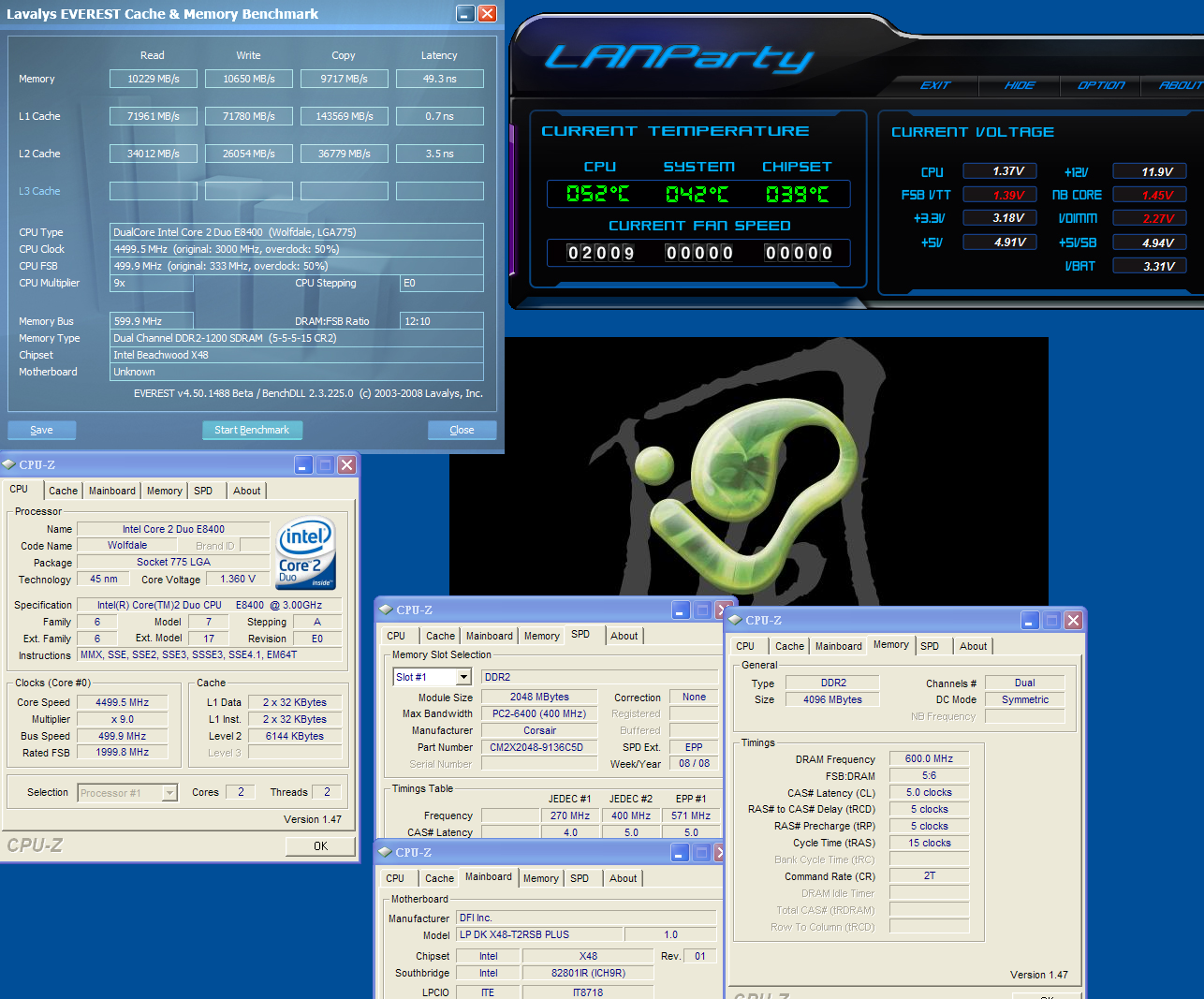The height and width of the screenshot is (999, 1204).
Task: Open the Slot #1 memory slot dropdown
Action: [x=463, y=677]
